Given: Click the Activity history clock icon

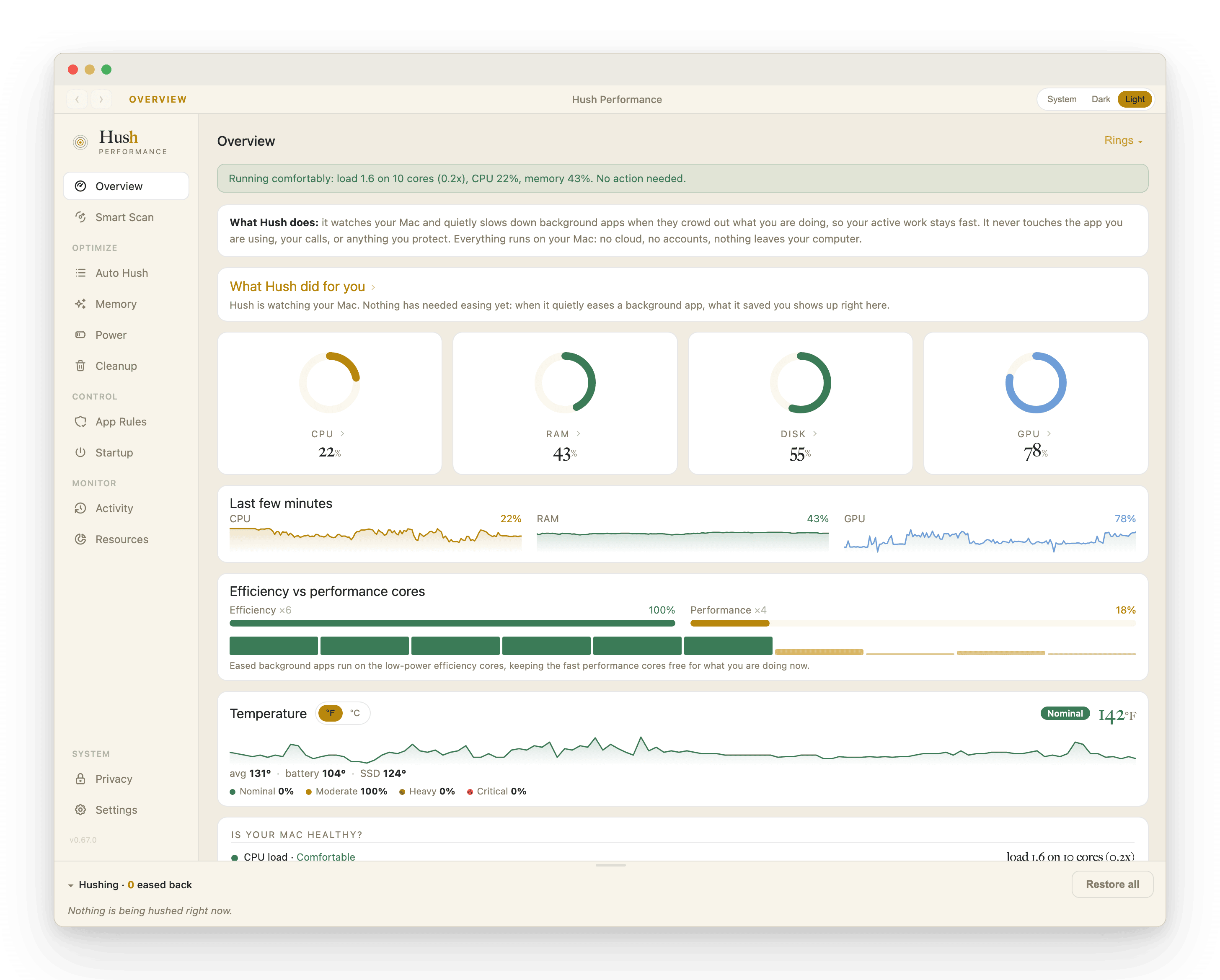Looking at the screenshot, I should [80, 508].
